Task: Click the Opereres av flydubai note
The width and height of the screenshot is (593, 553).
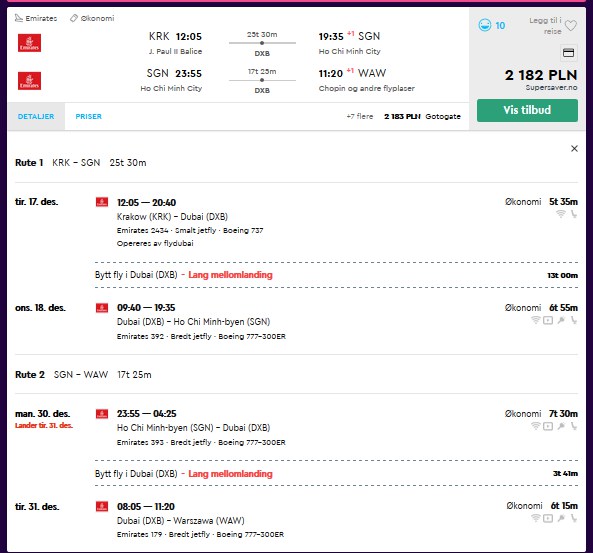Action: pos(155,243)
